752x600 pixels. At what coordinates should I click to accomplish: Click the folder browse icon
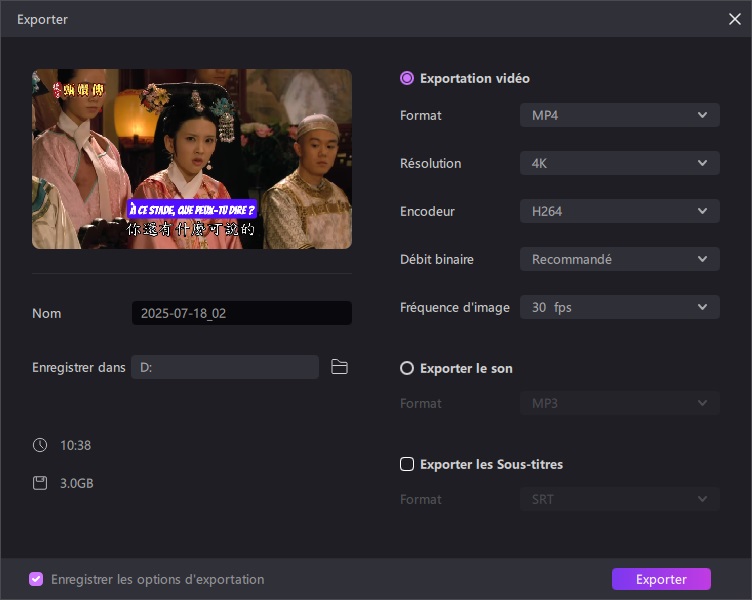pos(339,367)
